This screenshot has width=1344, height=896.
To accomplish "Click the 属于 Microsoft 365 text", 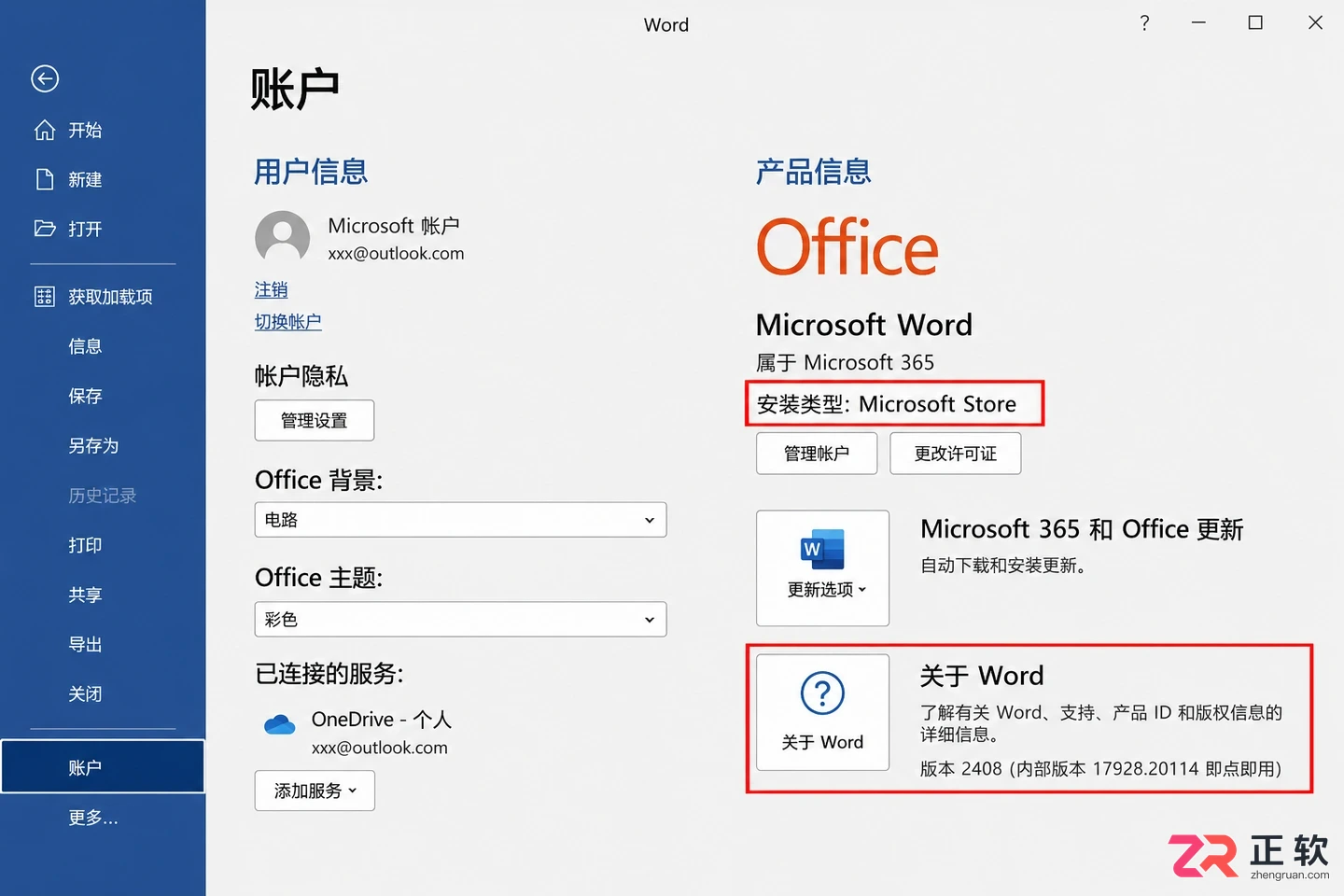I will point(845,362).
